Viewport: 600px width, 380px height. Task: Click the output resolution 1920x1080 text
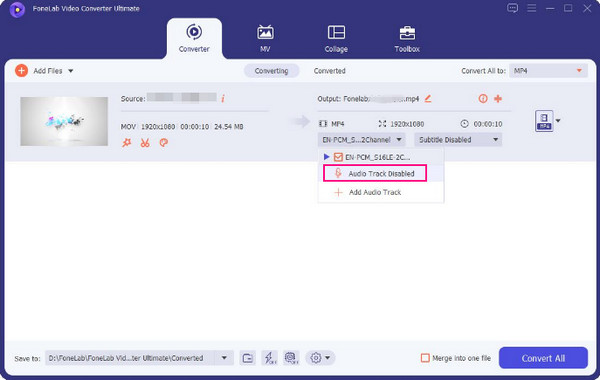click(x=407, y=124)
